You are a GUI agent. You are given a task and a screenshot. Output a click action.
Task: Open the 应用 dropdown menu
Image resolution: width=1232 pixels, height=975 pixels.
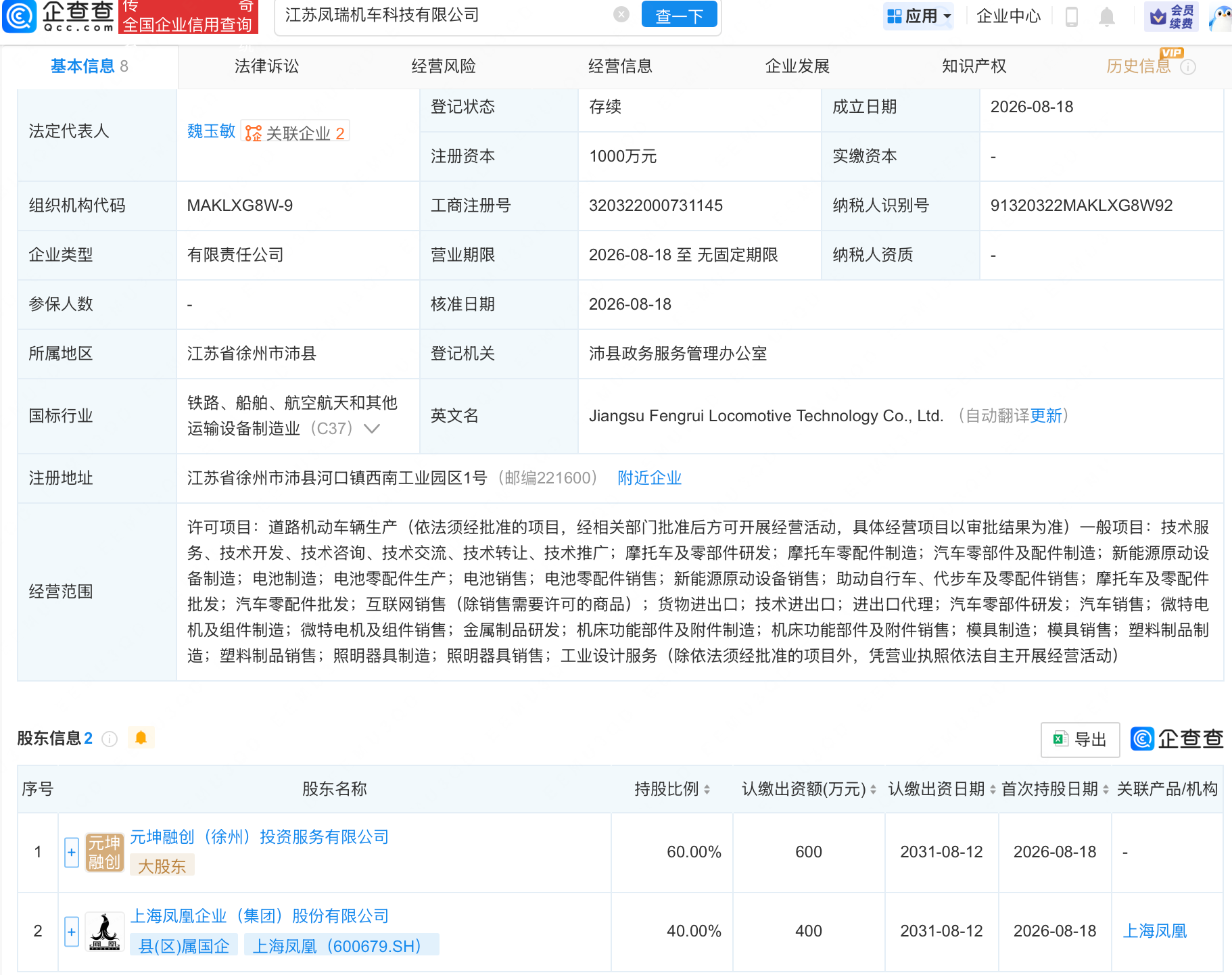click(918, 16)
